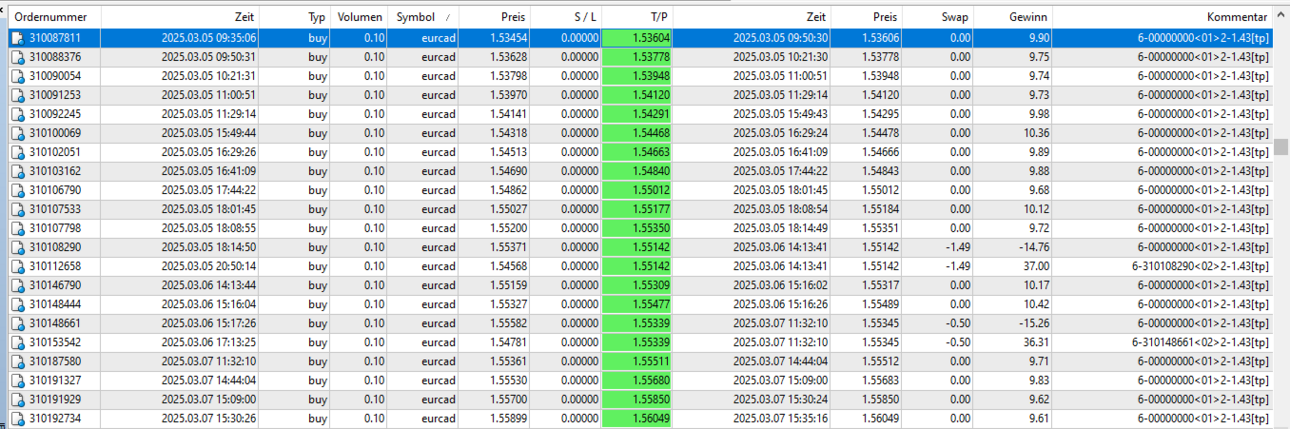1290x429 pixels.
Task: Click the order icon beside 310146790
Action: coord(17,285)
